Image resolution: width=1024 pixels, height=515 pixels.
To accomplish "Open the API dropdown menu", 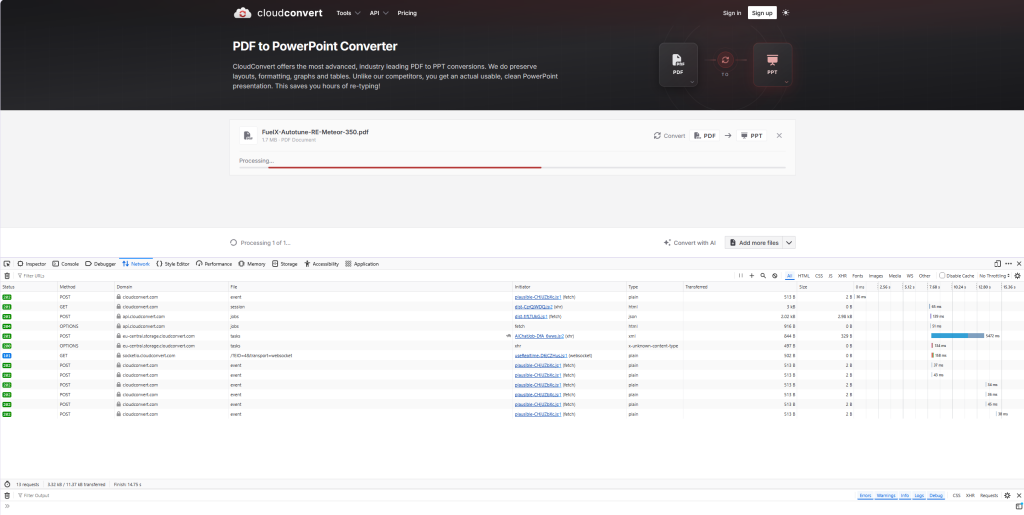I will (x=379, y=13).
